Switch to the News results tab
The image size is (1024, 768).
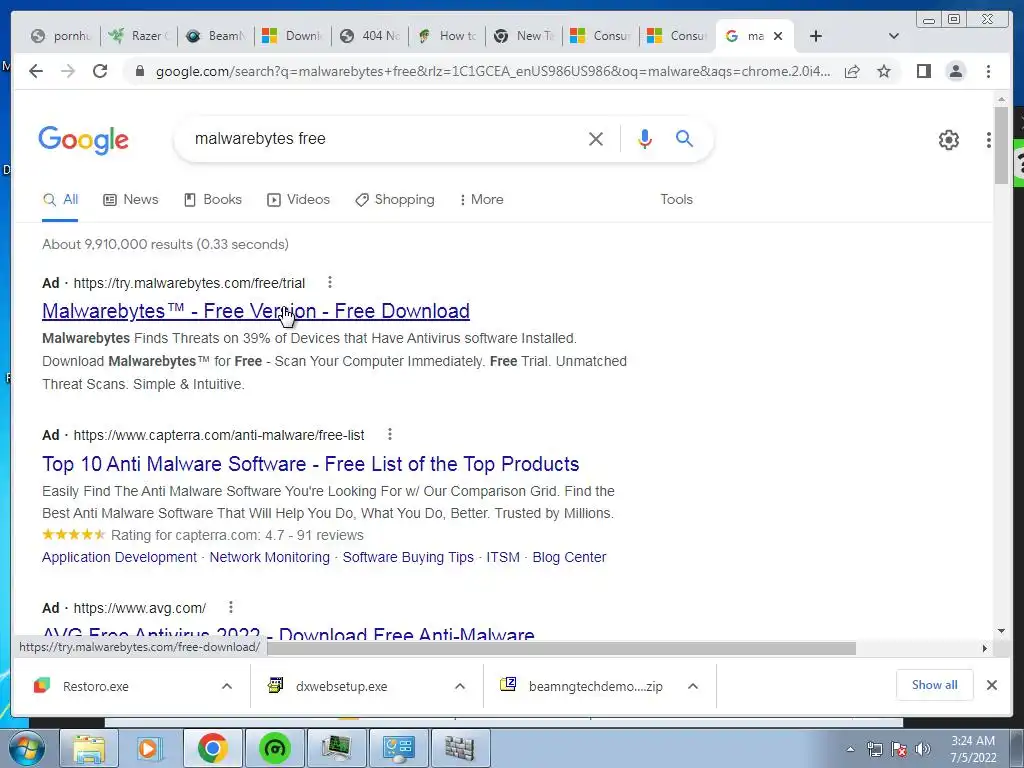(131, 199)
